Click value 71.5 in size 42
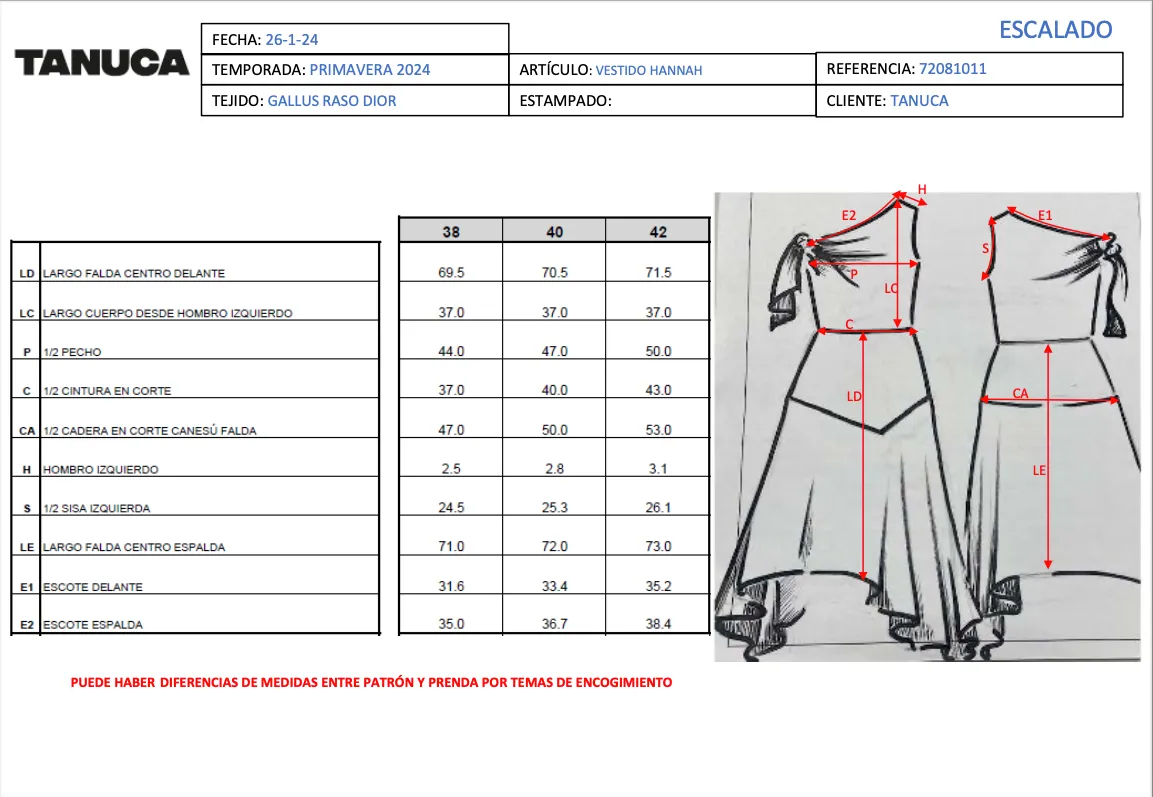1153x797 pixels. coord(658,273)
